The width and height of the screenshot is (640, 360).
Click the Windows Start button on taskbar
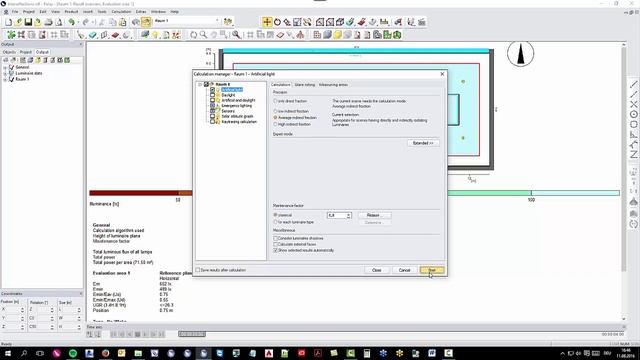pos(7,353)
